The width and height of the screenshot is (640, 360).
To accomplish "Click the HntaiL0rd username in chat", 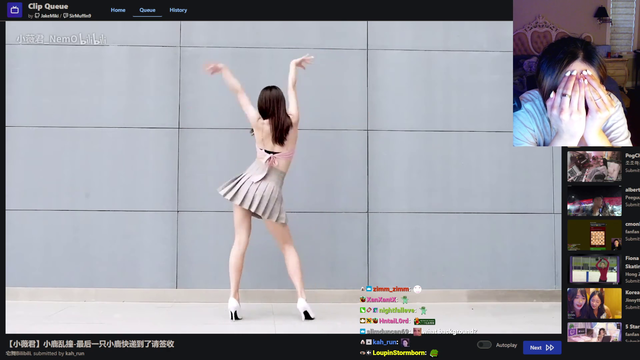I will coord(394,321).
